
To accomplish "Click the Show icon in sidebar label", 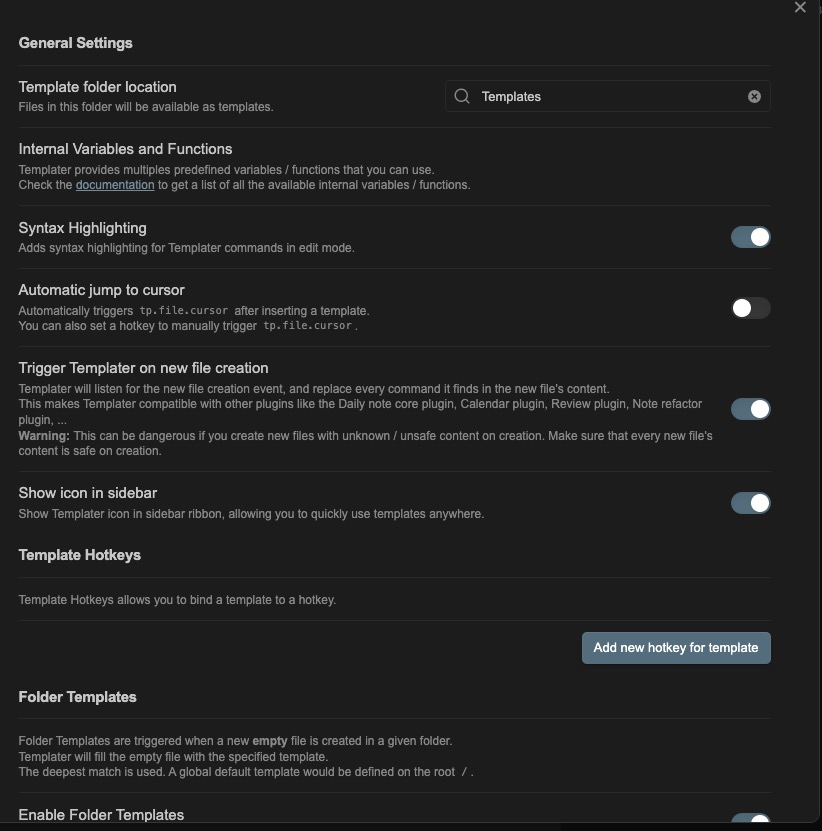I will point(88,492).
